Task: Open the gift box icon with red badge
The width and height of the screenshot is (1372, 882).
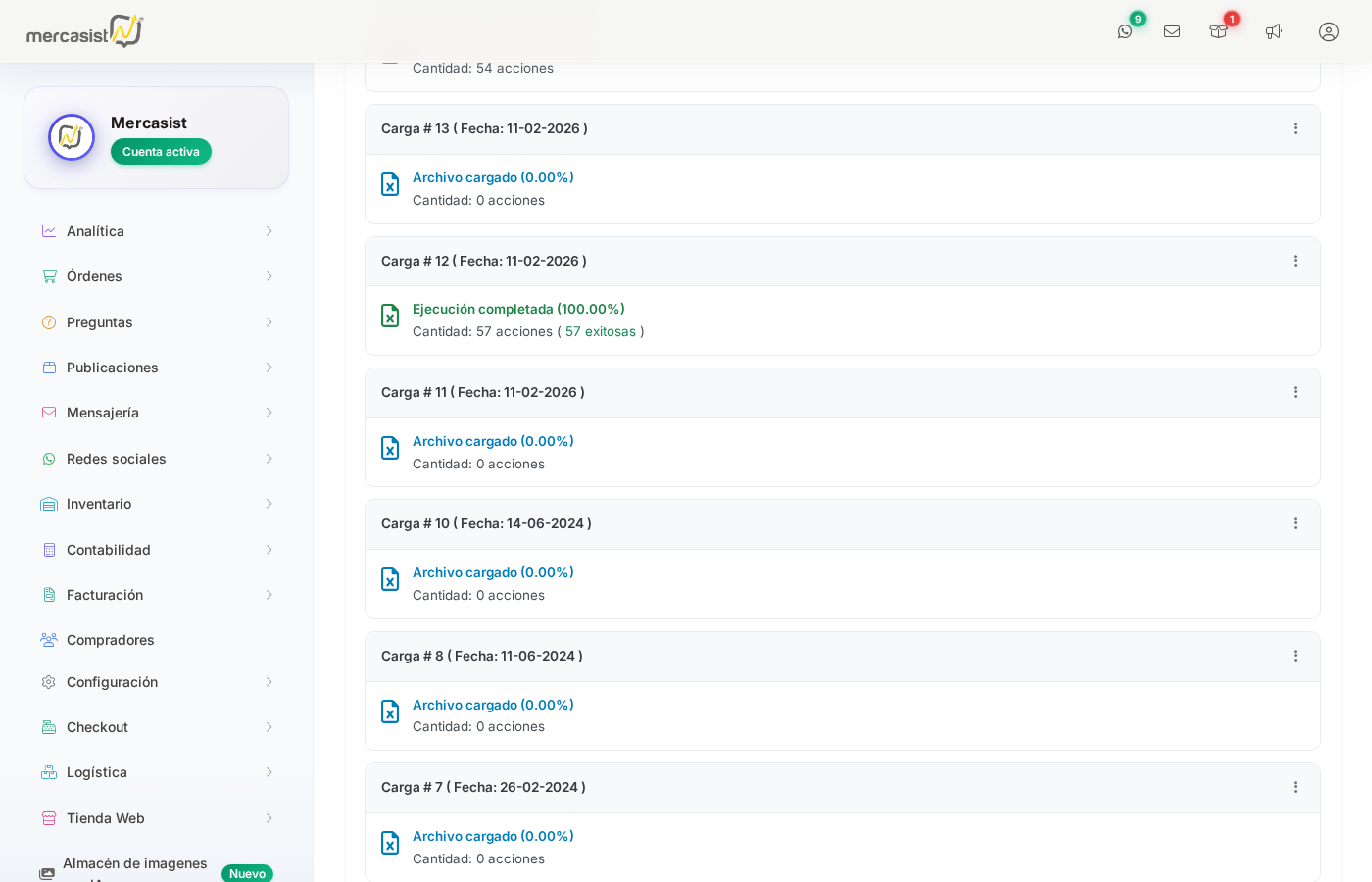Action: tap(1219, 31)
